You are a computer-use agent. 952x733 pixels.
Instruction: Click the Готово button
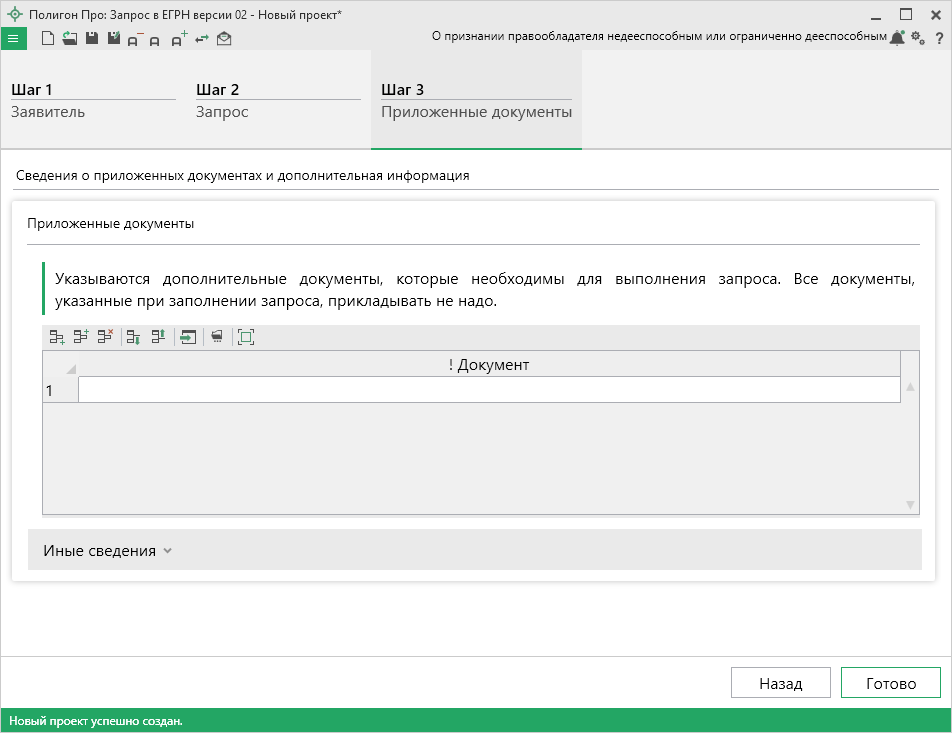pos(890,684)
